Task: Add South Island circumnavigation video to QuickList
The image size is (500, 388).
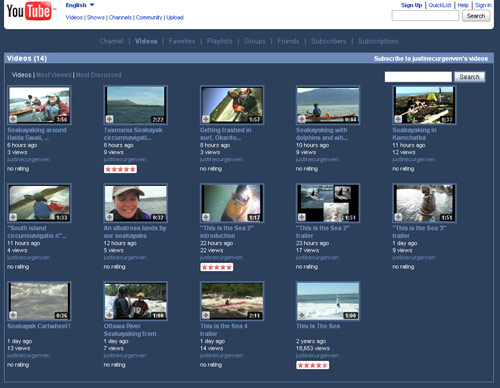Action: 13,217
